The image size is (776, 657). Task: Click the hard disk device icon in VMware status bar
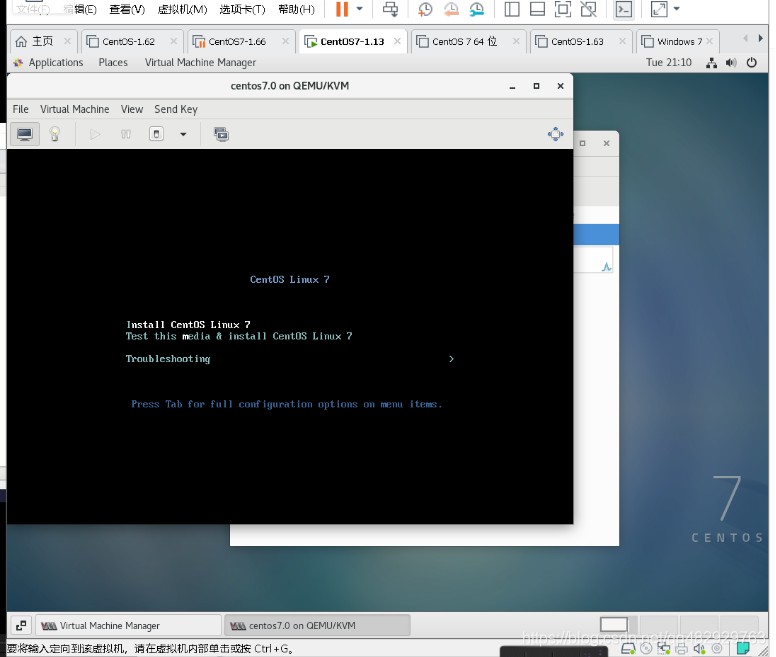(x=628, y=649)
